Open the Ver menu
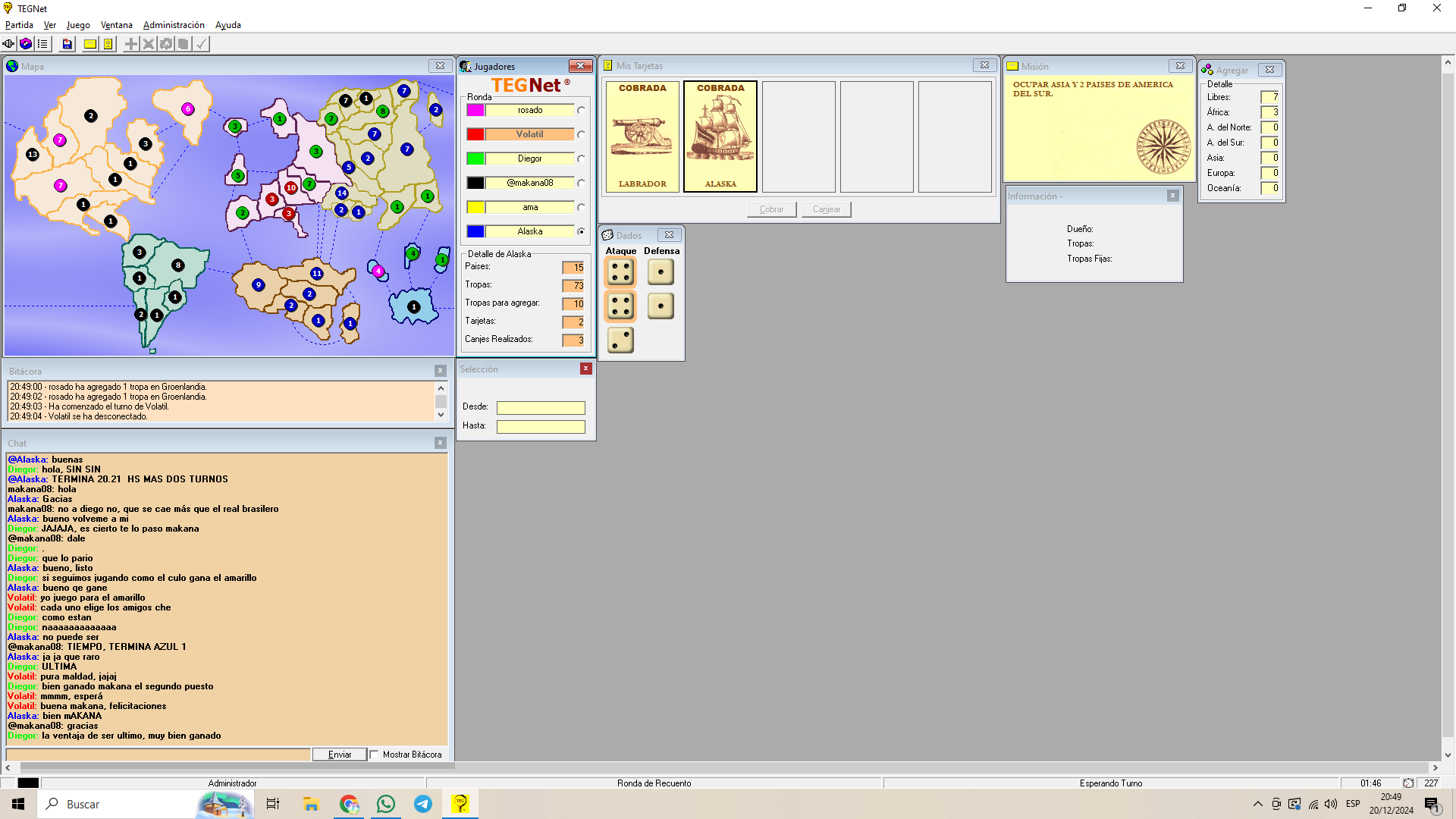This screenshot has height=819, width=1456. click(x=50, y=25)
